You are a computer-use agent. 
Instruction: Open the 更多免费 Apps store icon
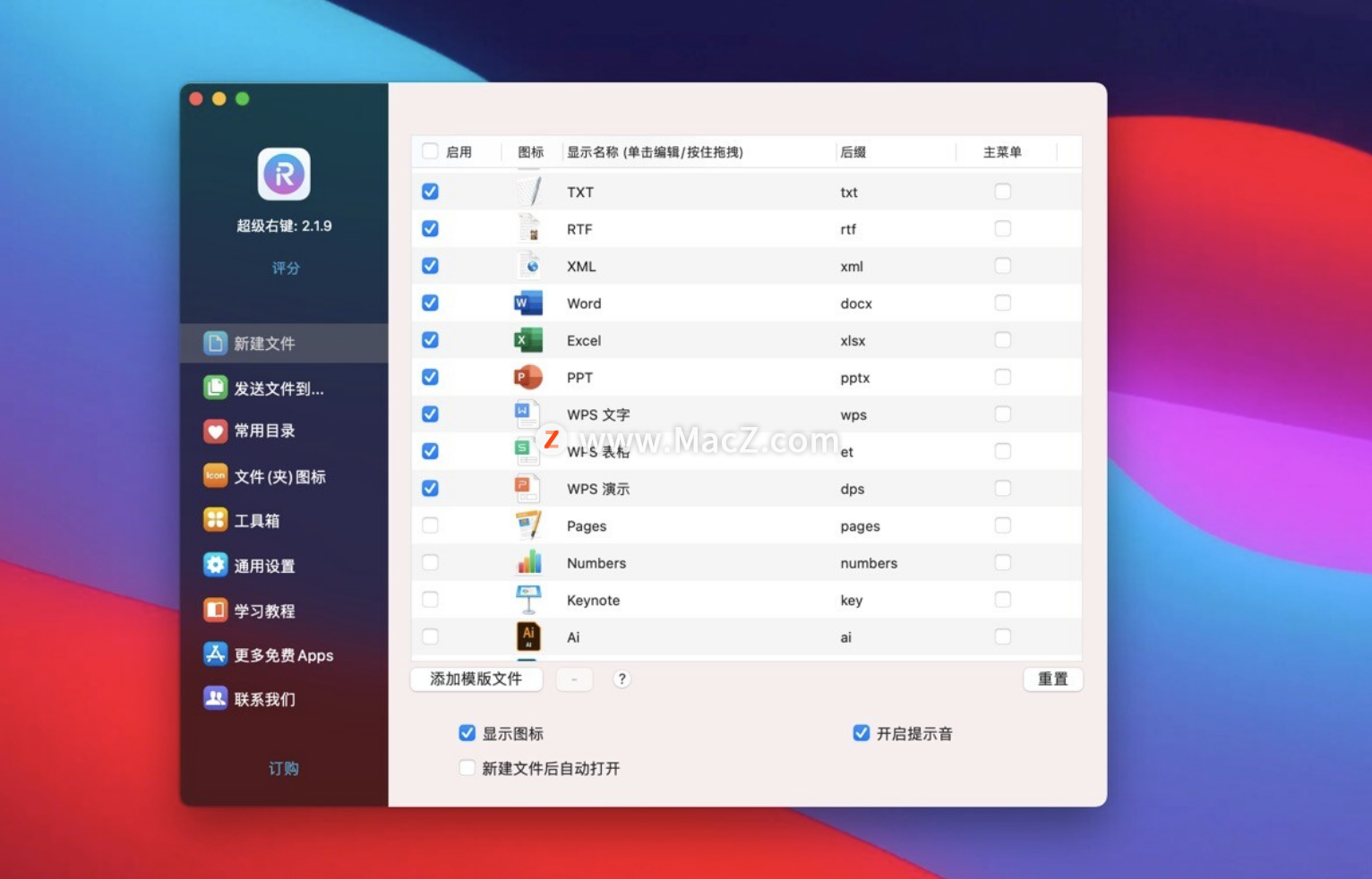click(215, 654)
